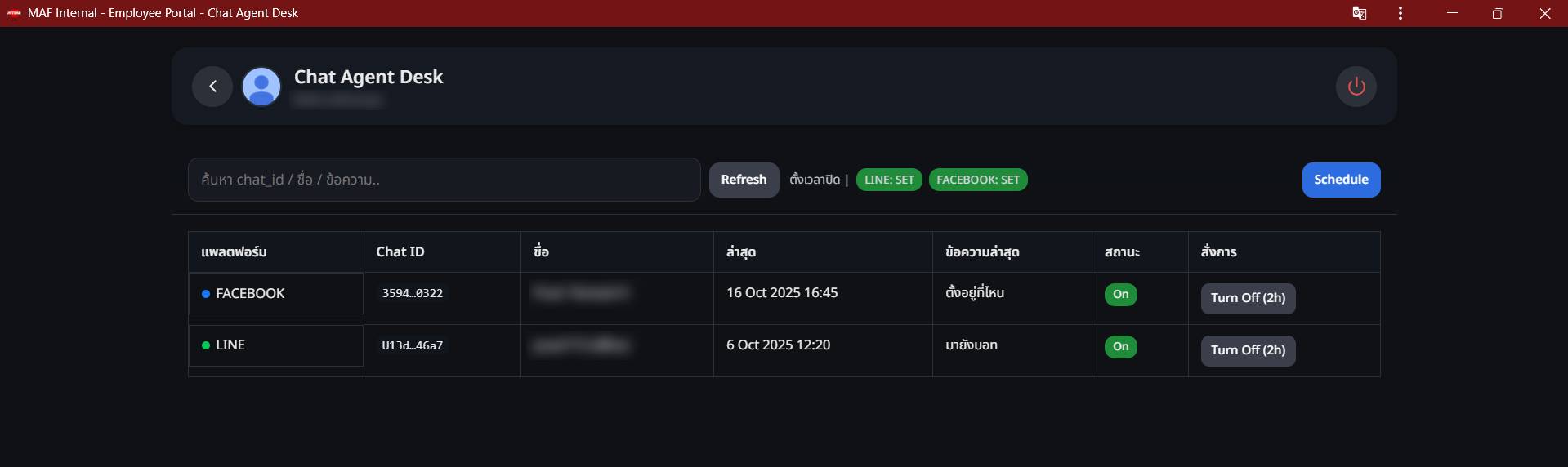Click the Chat ID column header
The height and width of the screenshot is (467, 1568).
point(400,251)
